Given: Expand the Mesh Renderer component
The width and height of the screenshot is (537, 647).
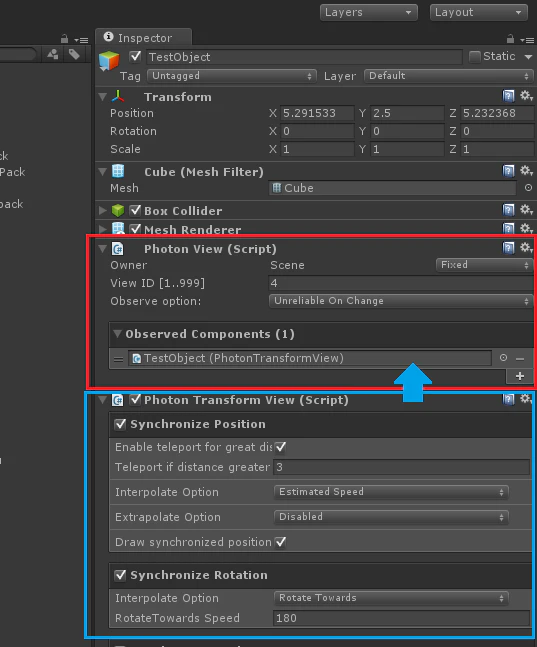Looking at the screenshot, I should (102, 229).
